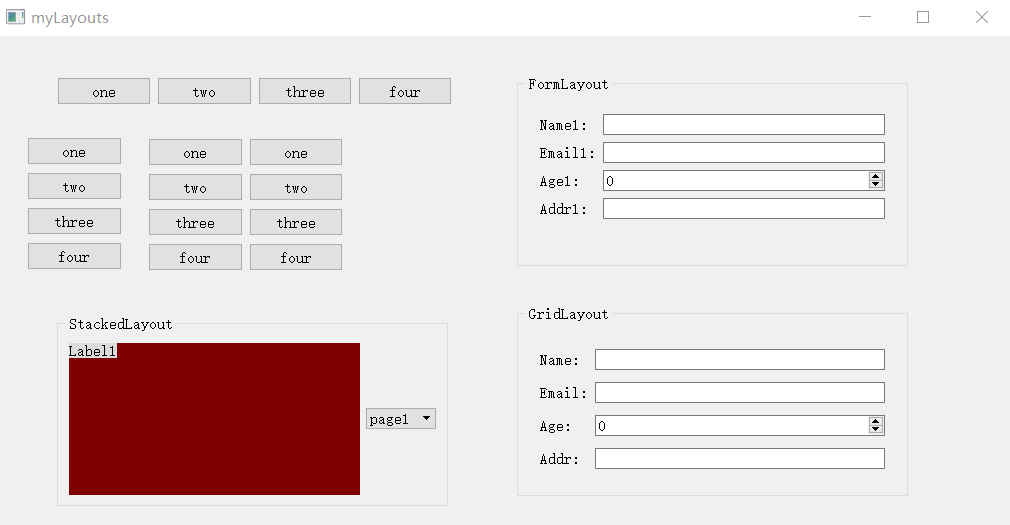Decrease Age with the GridLayout down arrow
The image size is (1010, 525).
pyautogui.click(x=875, y=429)
